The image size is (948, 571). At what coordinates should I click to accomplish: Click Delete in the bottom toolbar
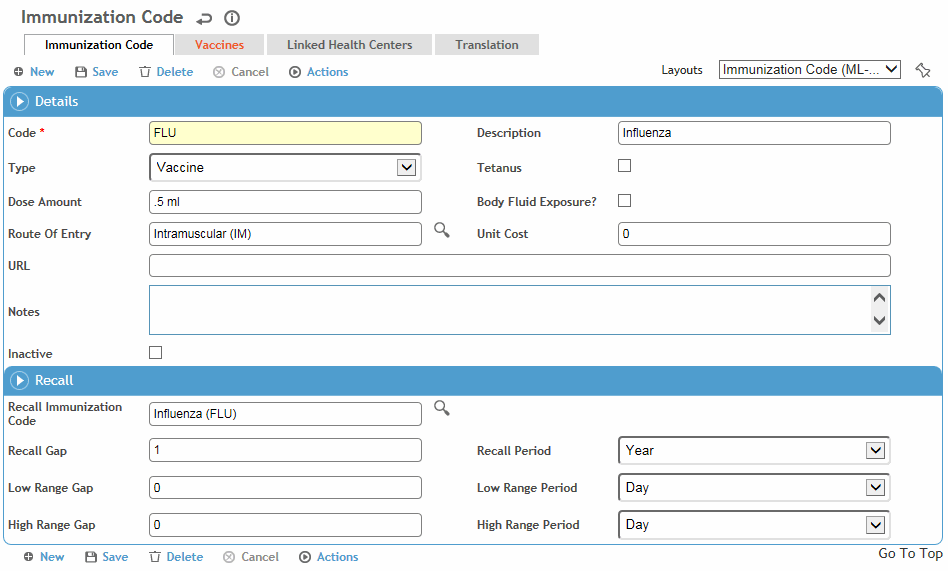pos(177,557)
